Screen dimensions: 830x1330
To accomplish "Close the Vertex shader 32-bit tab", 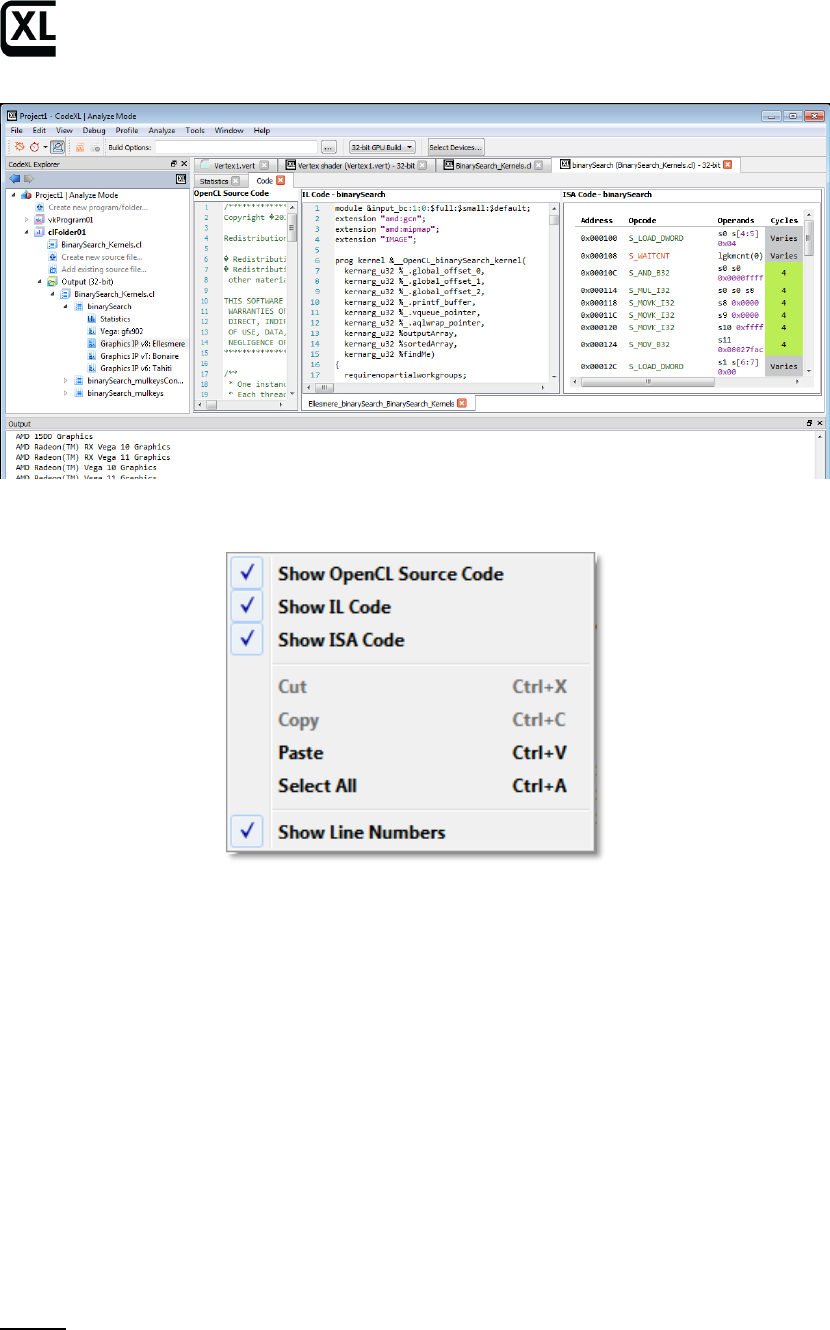I will pyautogui.click(x=422, y=164).
